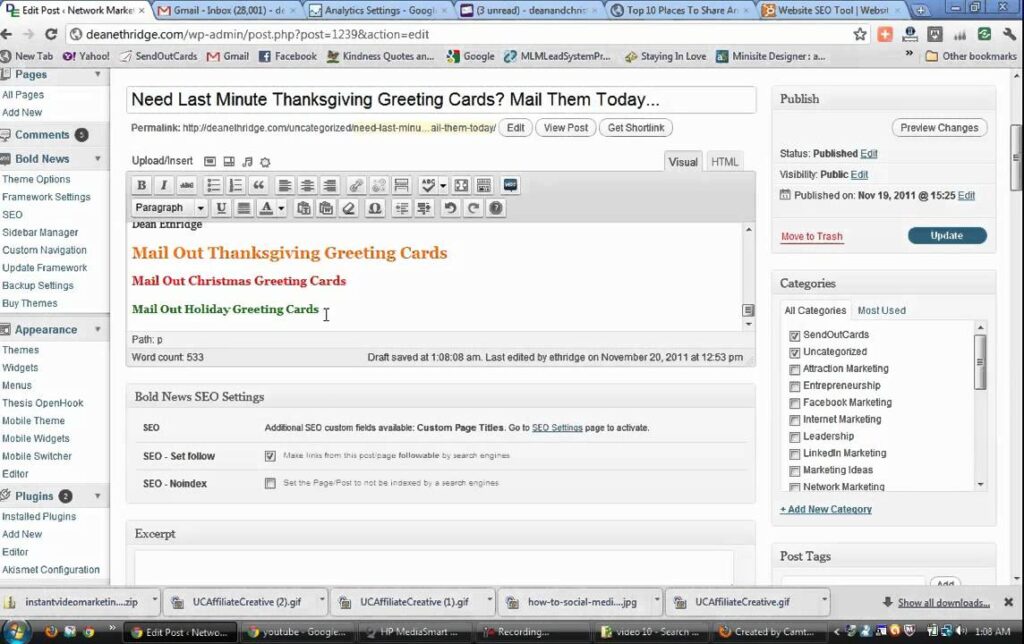Switch to the Analytics Settings browser tab
This screenshot has width=1024, height=644.
point(380,10)
